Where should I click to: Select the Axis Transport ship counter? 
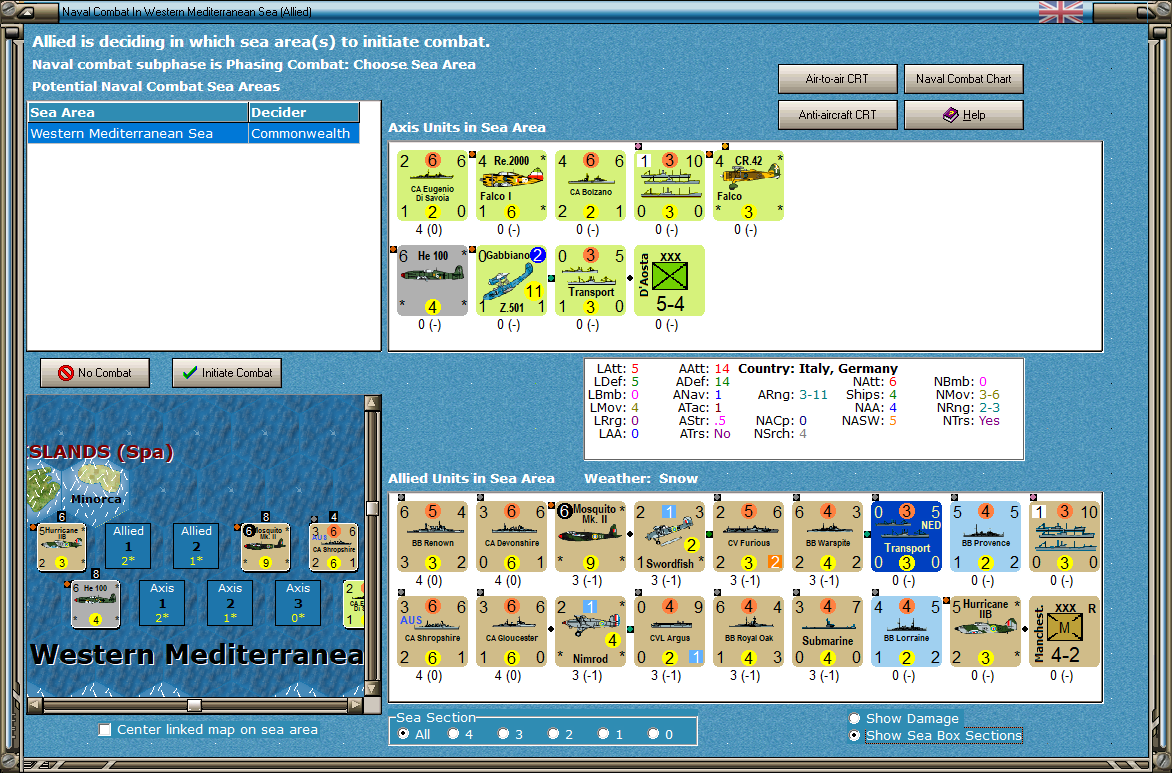tap(590, 280)
